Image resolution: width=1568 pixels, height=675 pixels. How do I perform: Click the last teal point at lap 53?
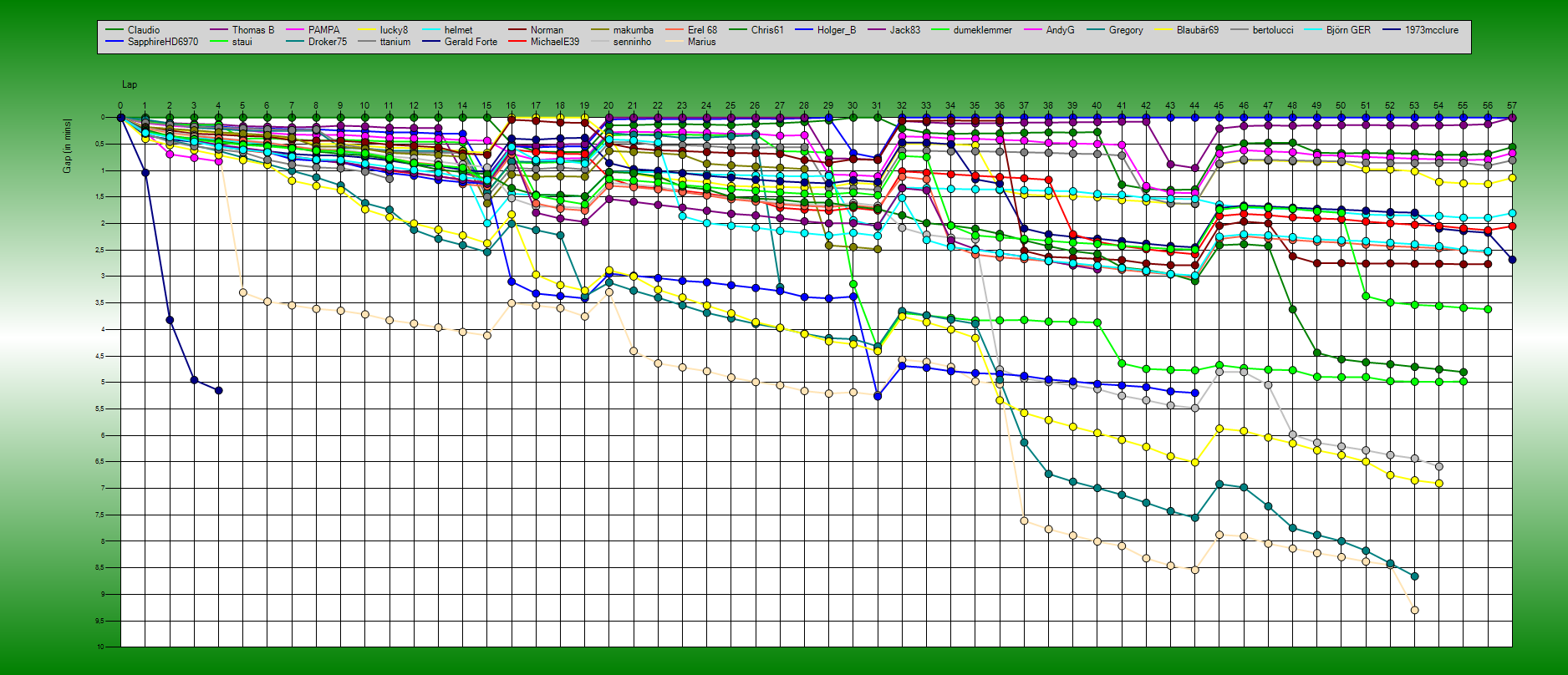[1414, 576]
